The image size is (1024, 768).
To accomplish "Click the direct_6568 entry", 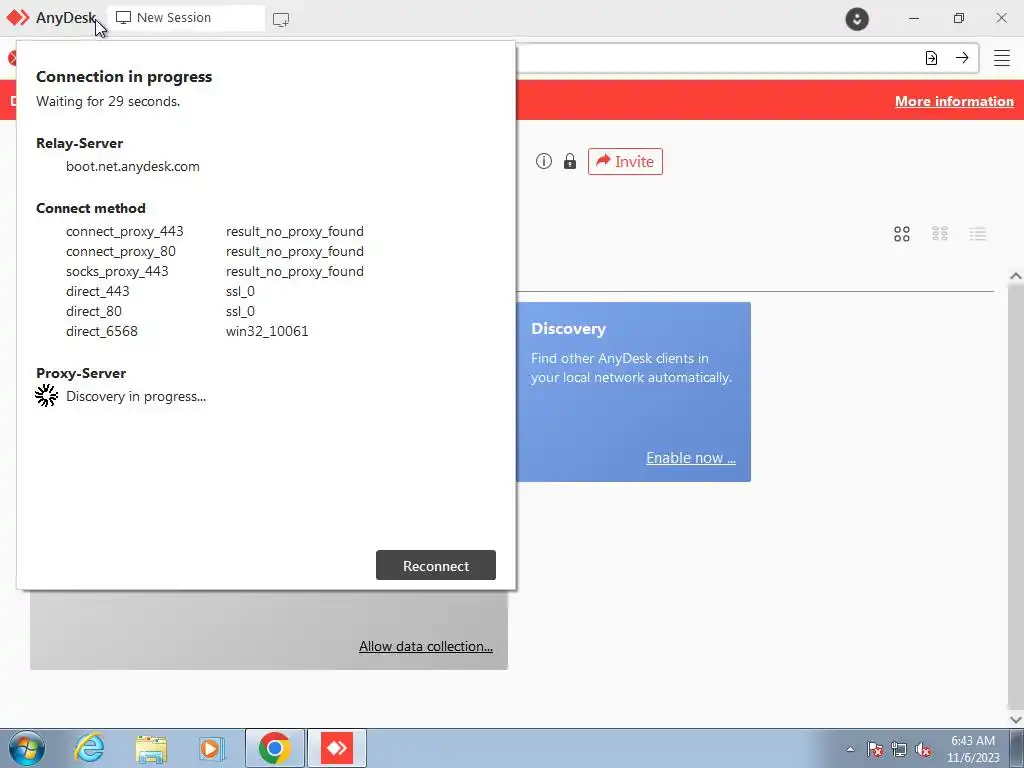I will (x=101, y=331).
